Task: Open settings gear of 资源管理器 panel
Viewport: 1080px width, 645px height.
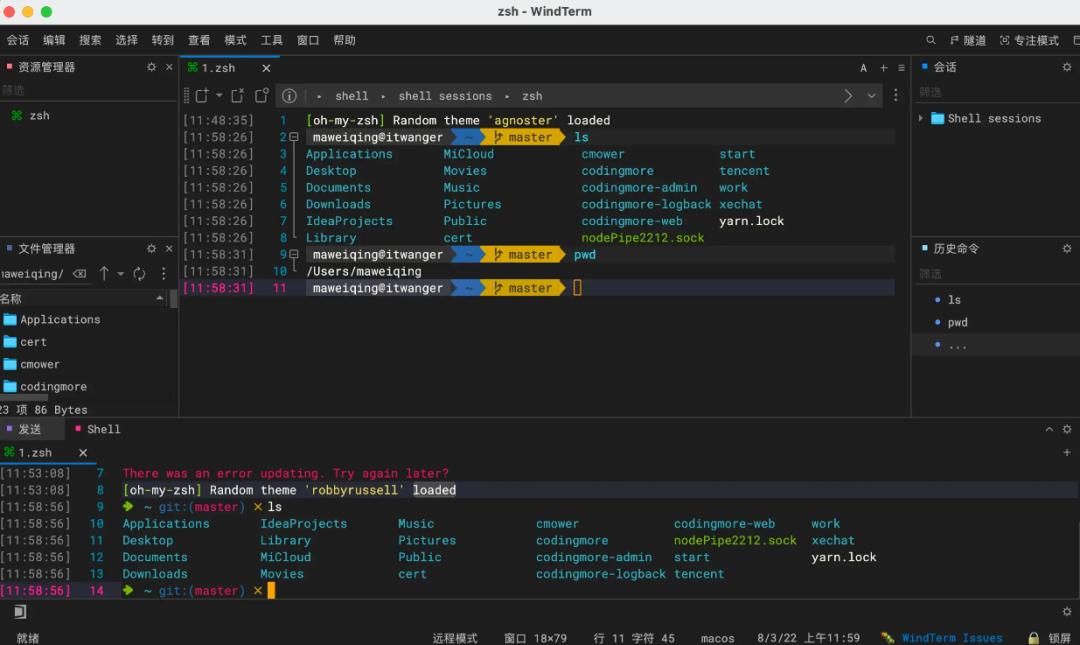Action: 152,67
